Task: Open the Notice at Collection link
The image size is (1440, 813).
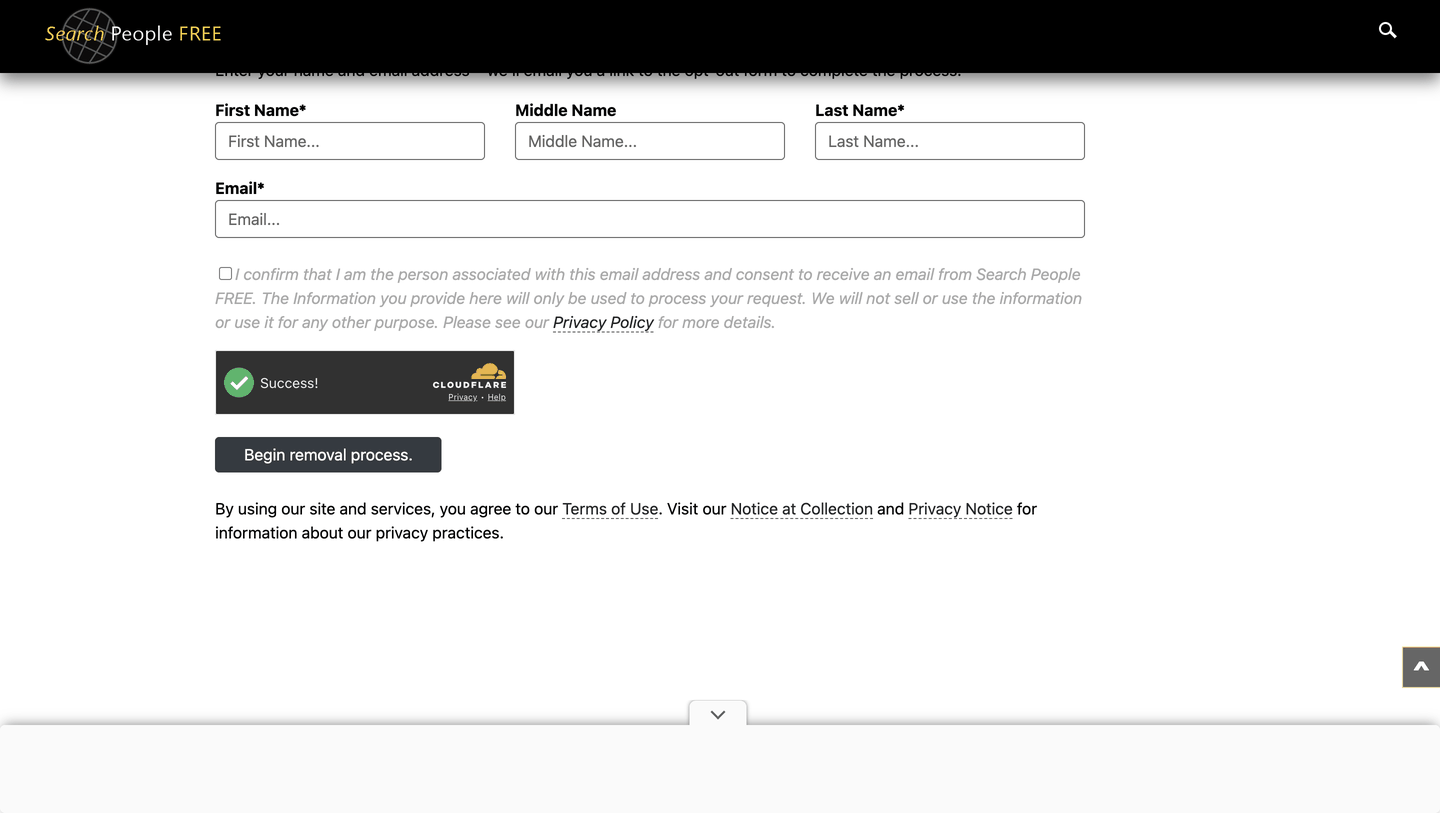Action: tap(802, 509)
